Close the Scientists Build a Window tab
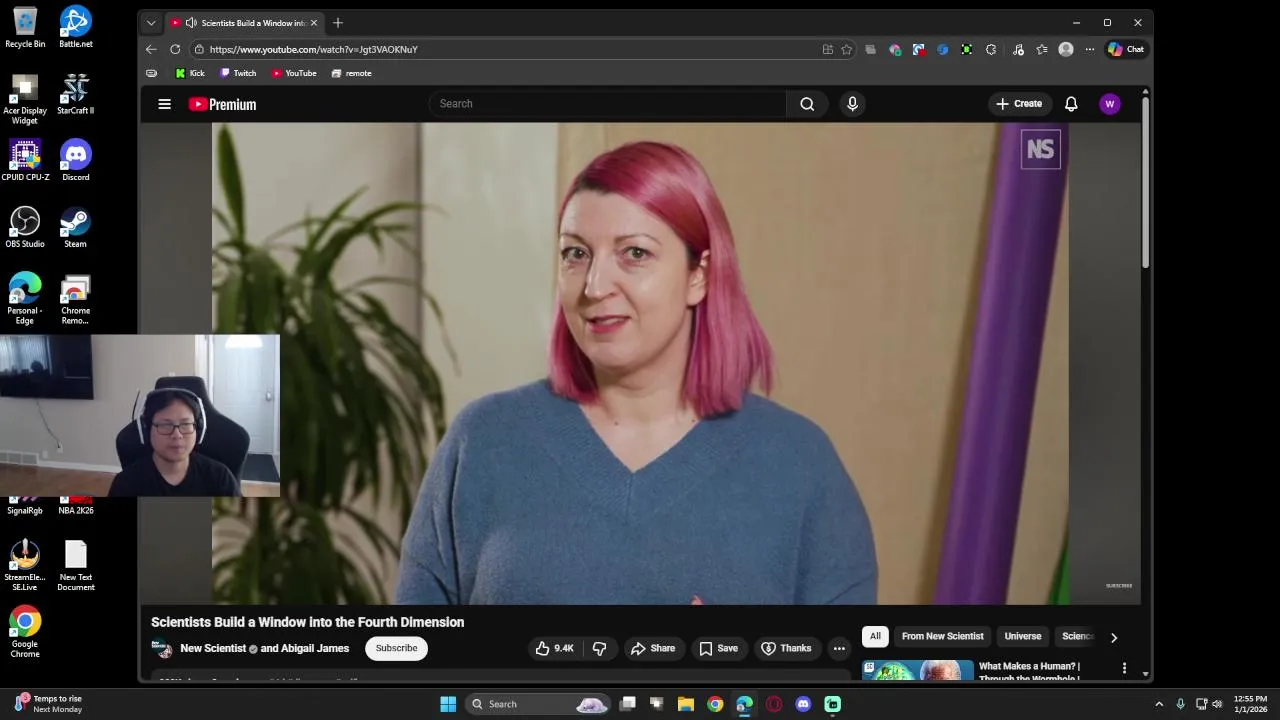The width and height of the screenshot is (1280, 720). [313, 23]
